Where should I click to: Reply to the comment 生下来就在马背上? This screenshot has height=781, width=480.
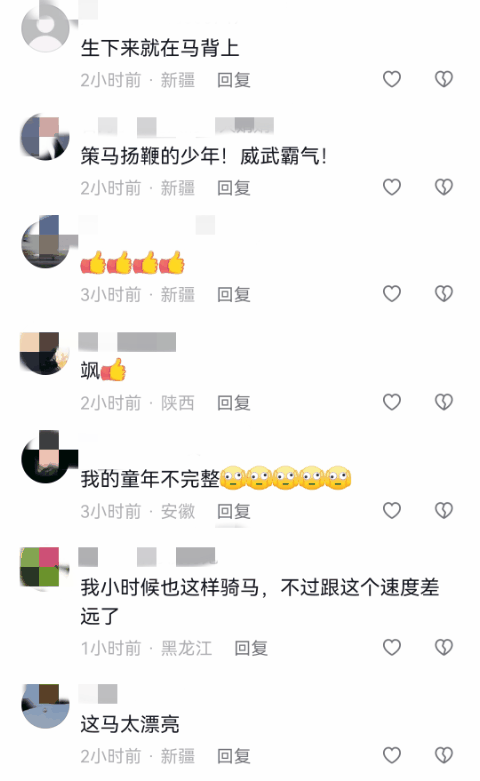(x=234, y=80)
